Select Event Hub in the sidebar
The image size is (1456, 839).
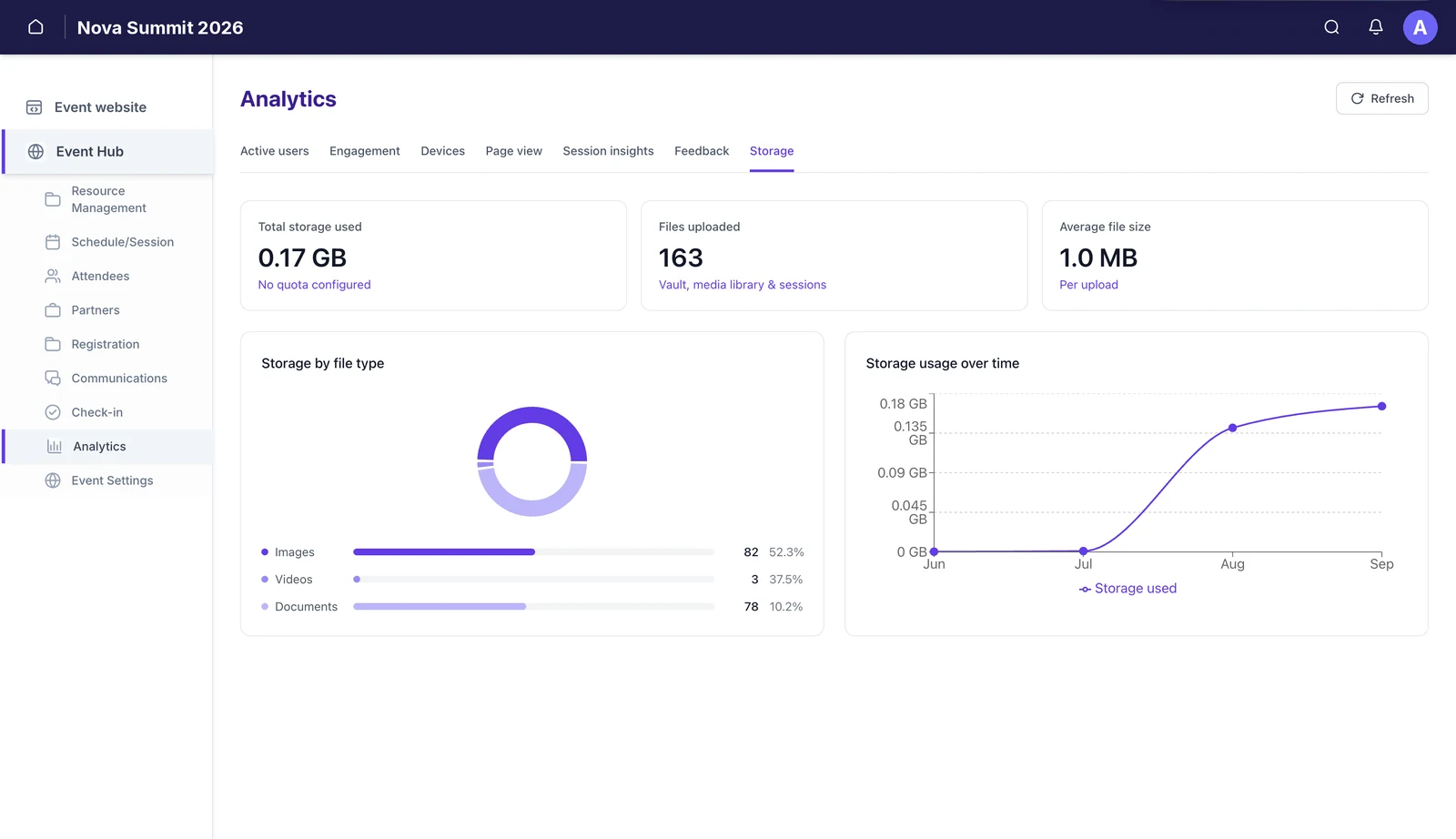[108, 152]
